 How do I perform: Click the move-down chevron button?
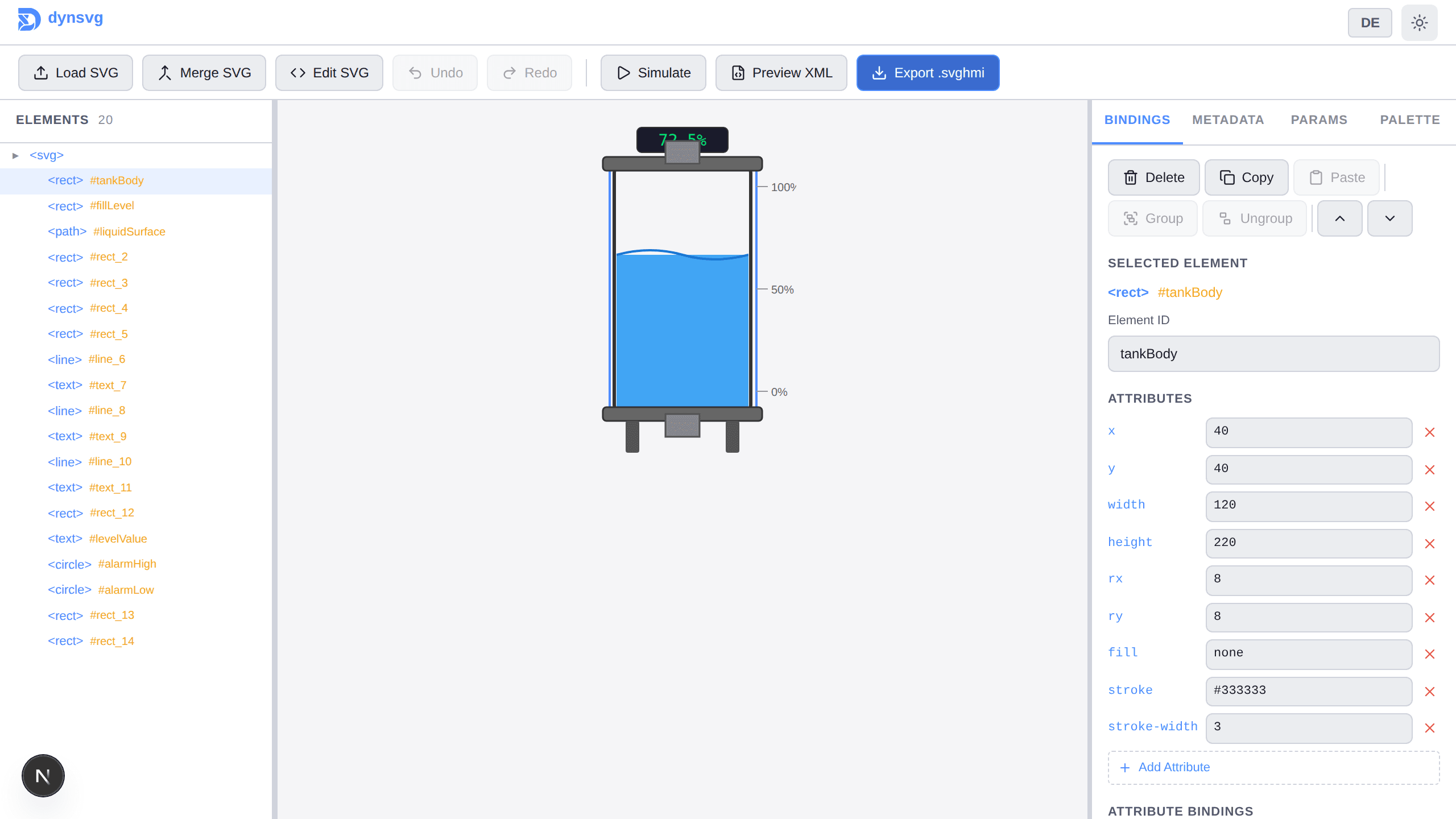(1389, 218)
